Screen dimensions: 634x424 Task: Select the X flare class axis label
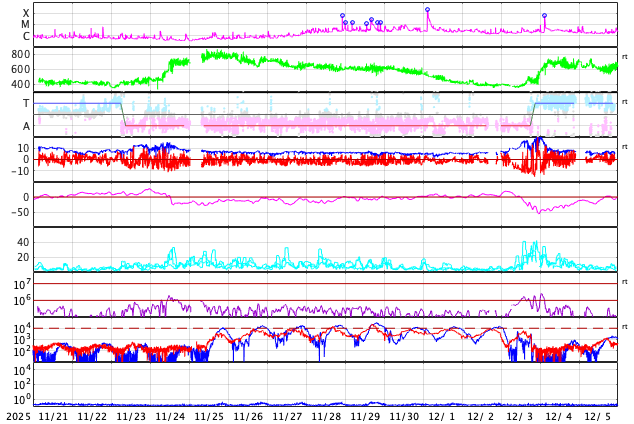tap(26, 13)
